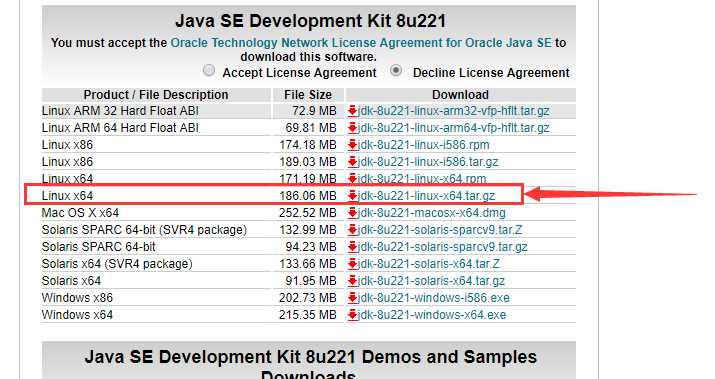
Task: Download jdk-8u221-macosx-x64.dmg file
Action: [x=432, y=213]
